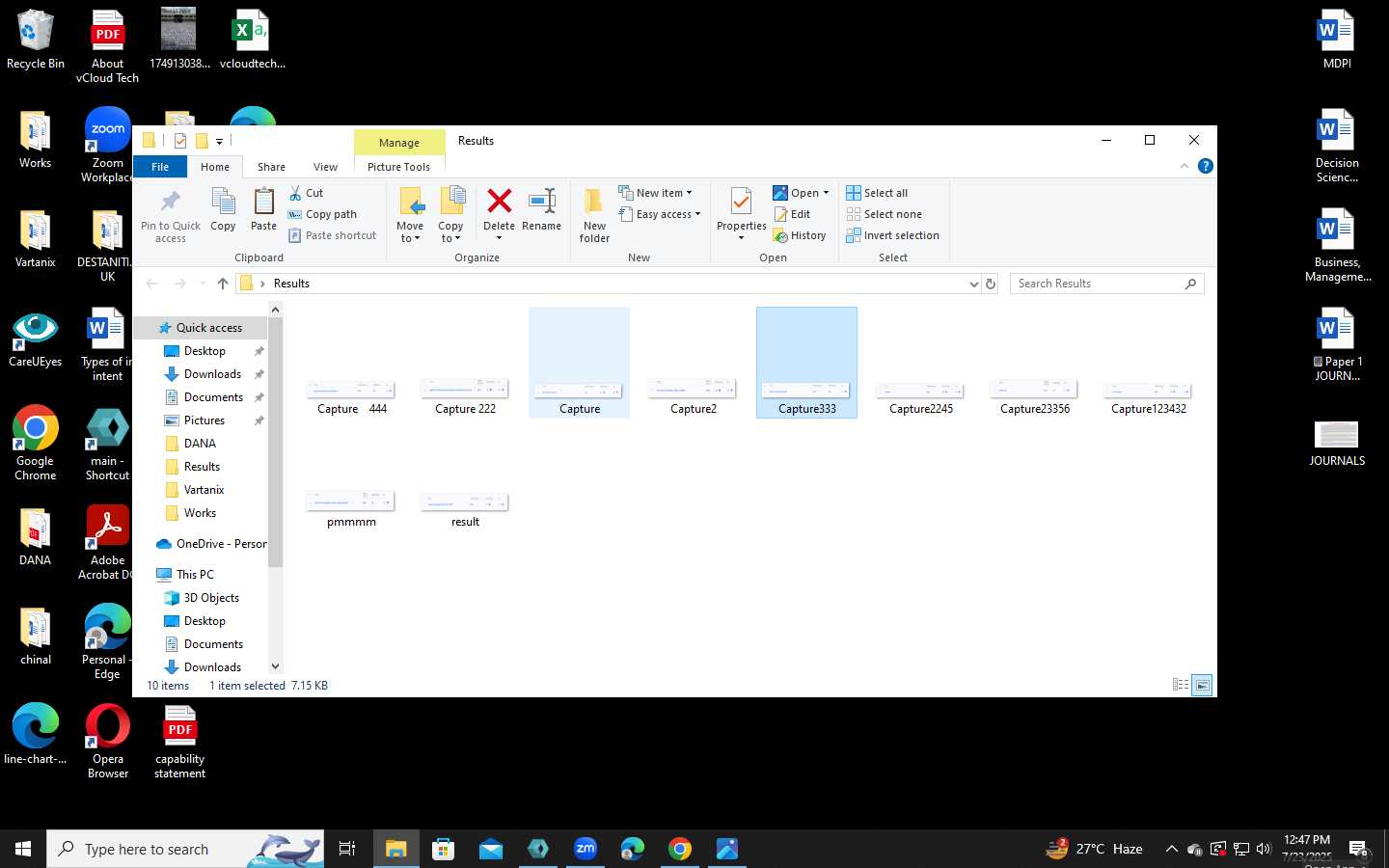
Task: Switch to Details view icon in status bar
Action: 1181,685
